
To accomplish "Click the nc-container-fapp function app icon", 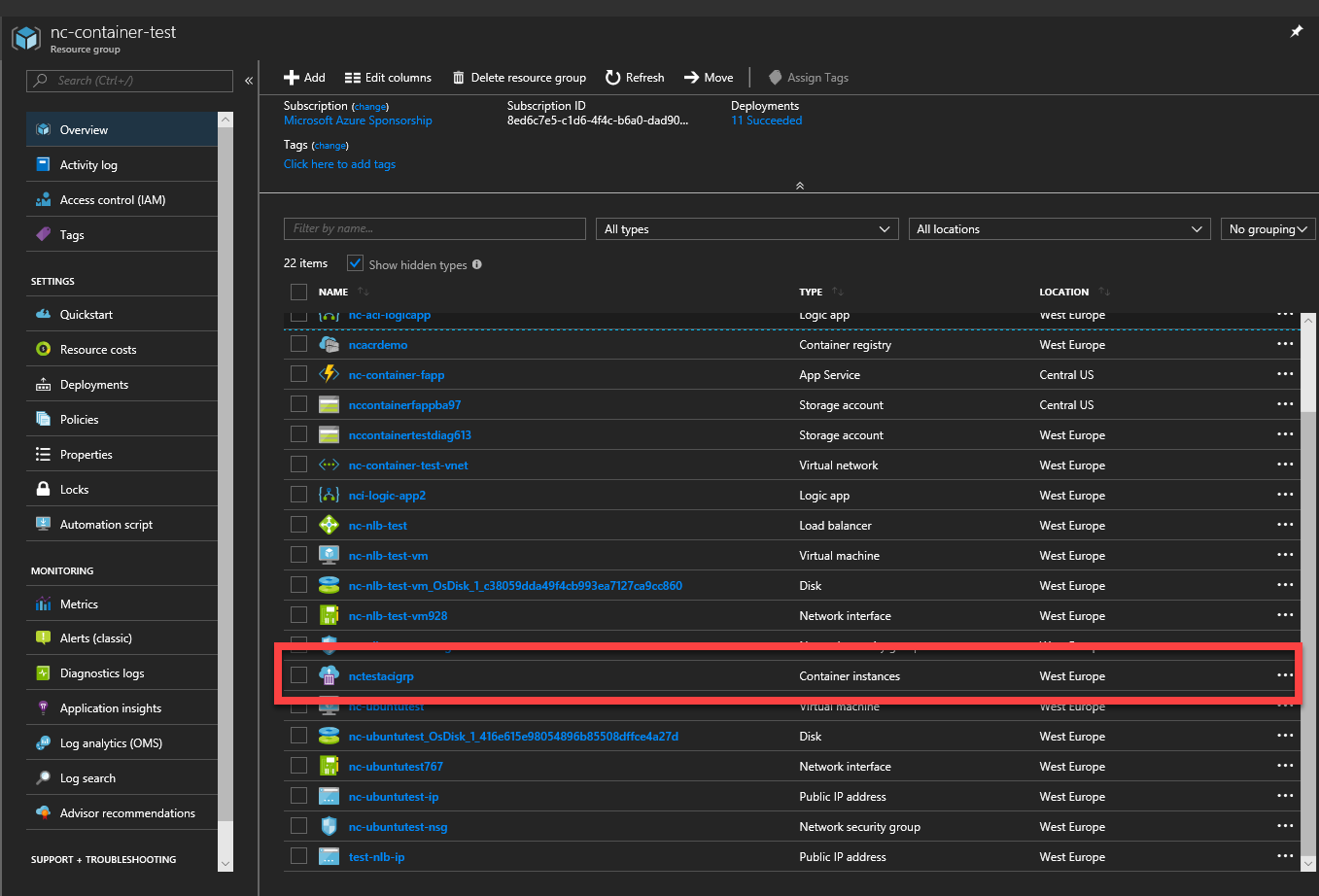I will coord(329,374).
